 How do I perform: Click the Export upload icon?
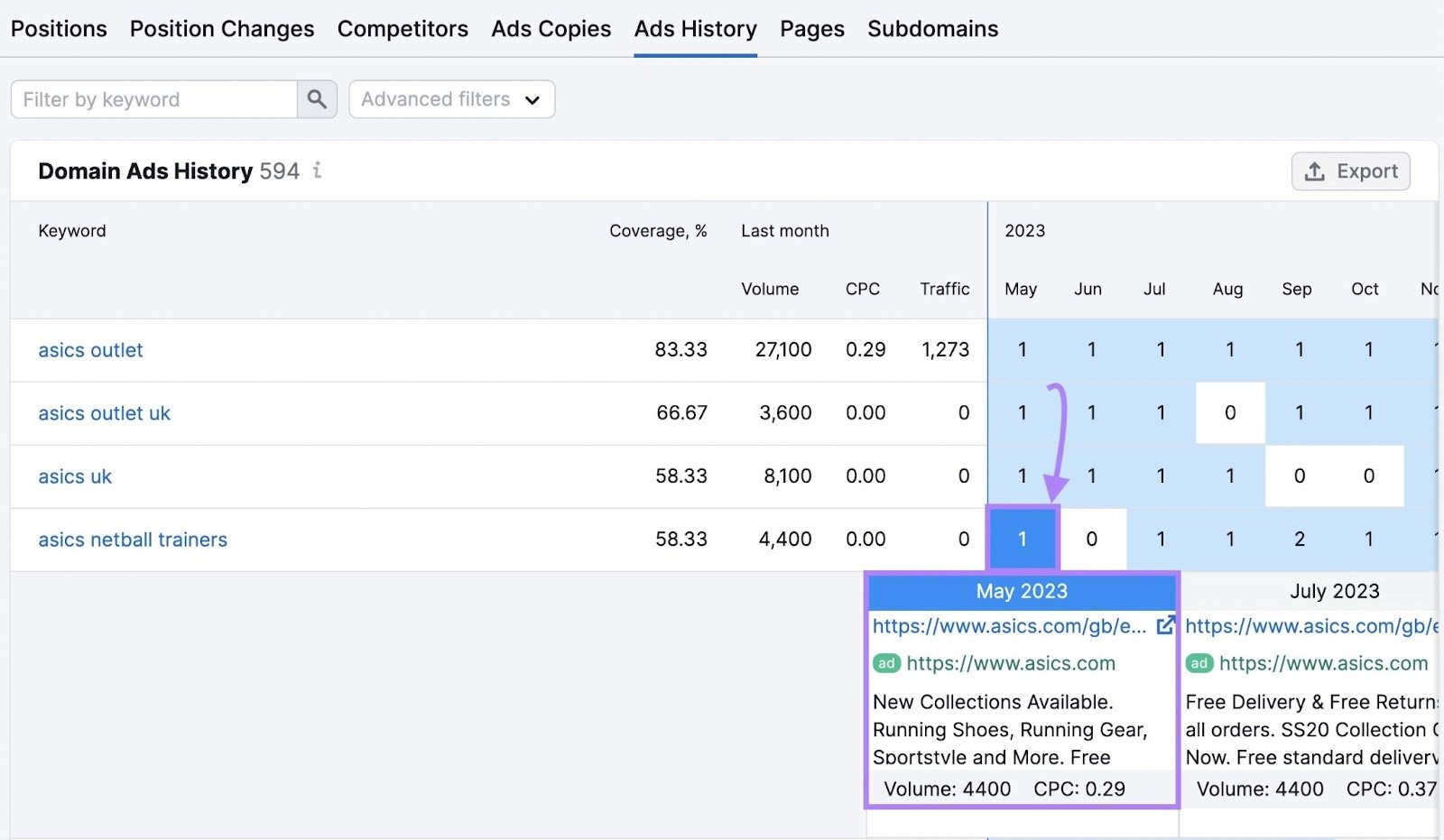(x=1317, y=171)
